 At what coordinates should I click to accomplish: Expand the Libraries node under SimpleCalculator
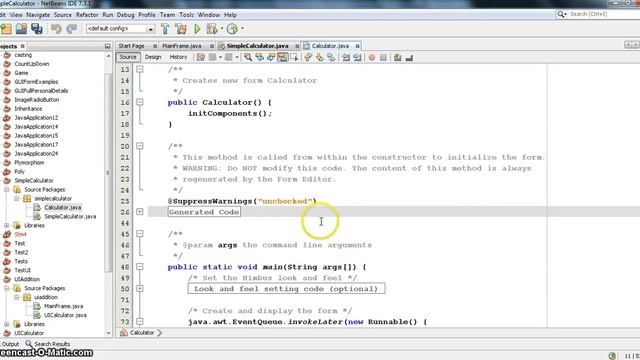pos(7,225)
